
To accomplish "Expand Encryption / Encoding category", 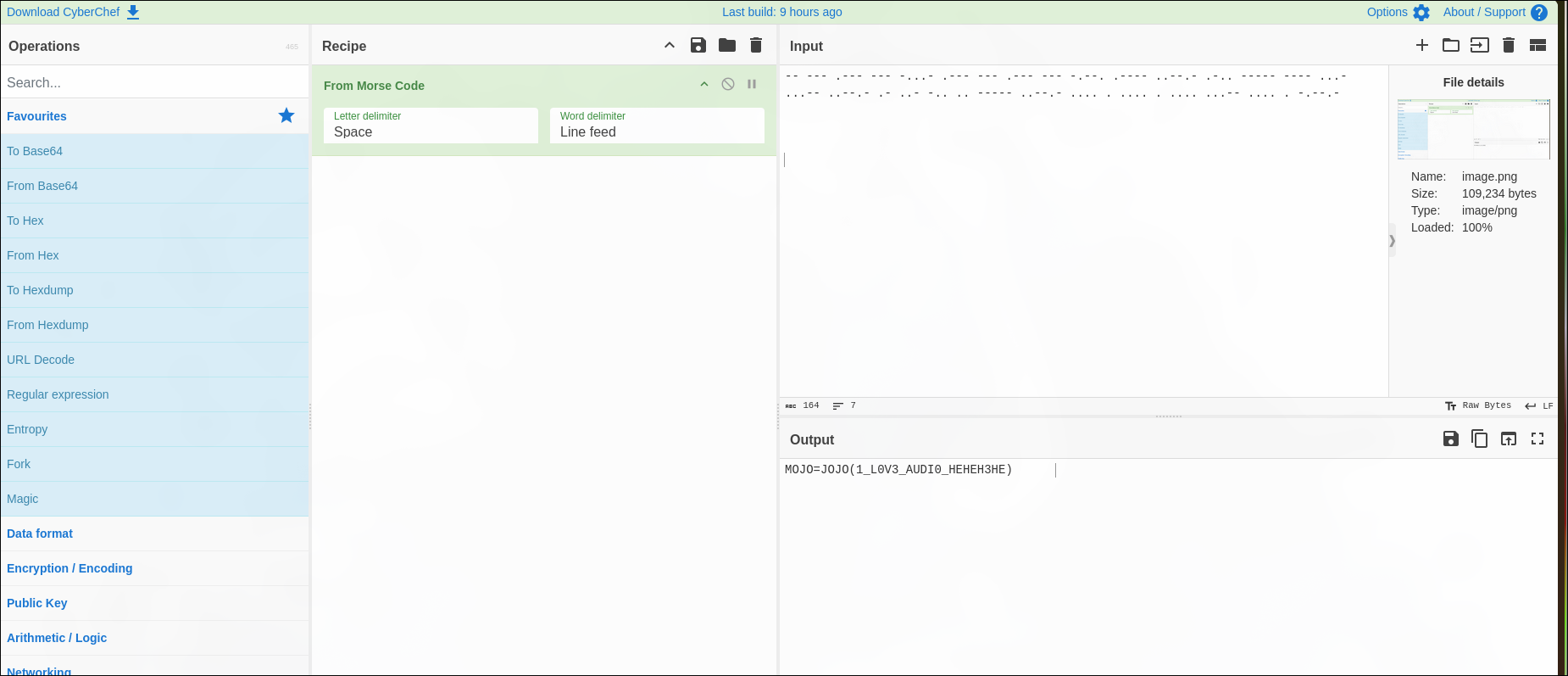I will [70, 568].
